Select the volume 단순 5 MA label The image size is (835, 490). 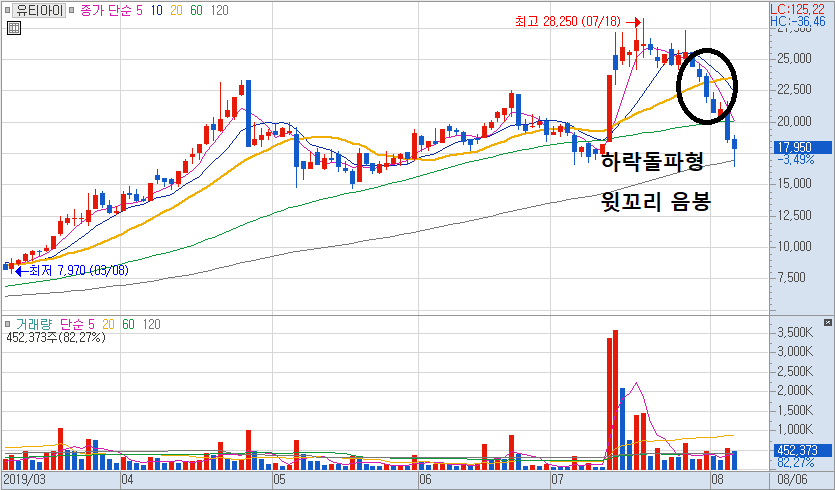[77, 324]
